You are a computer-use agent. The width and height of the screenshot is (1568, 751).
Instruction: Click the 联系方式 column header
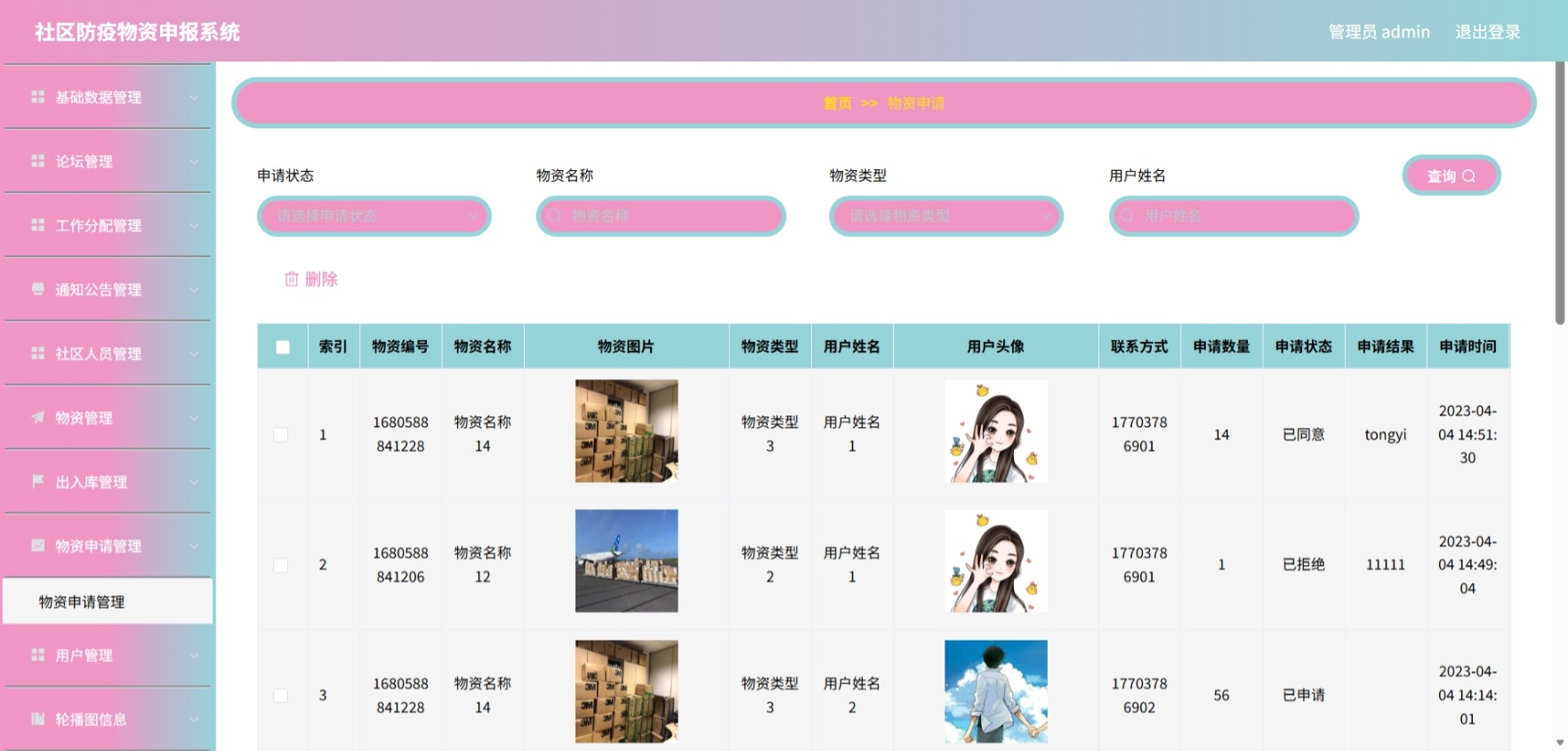click(x=1139, y=347)
